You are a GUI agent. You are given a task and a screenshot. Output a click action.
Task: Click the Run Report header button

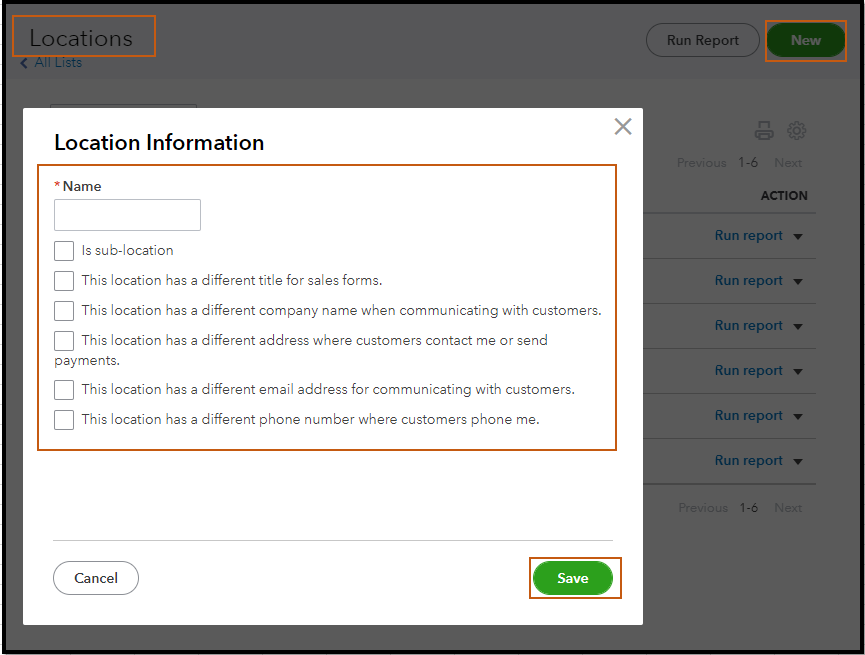[702, 41]
